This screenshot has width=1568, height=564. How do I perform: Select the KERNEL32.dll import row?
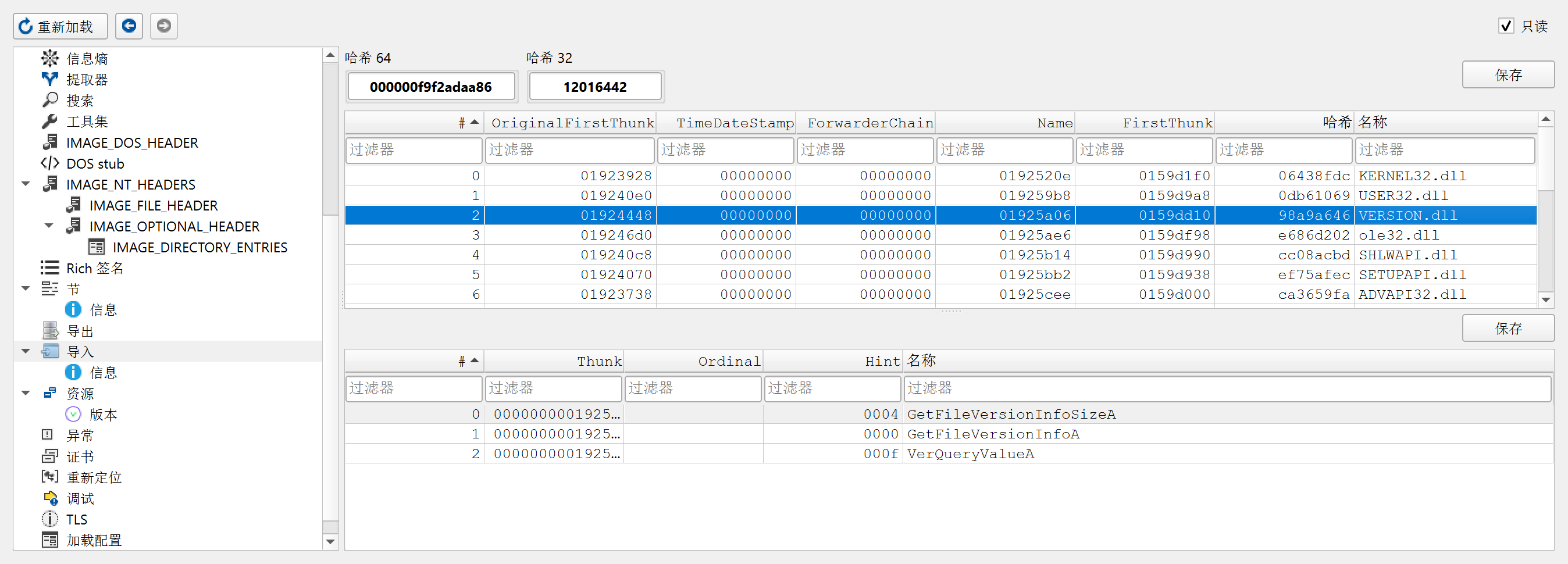pos(1412,176)
